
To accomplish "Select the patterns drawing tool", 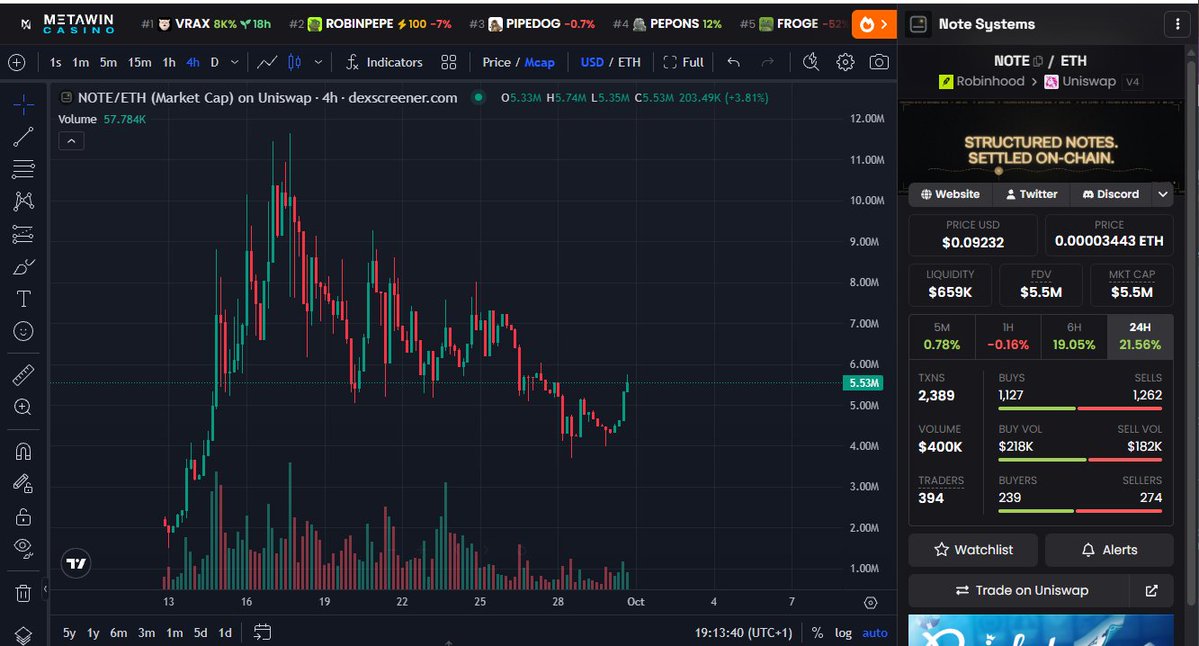I will (x=23, y=201).
